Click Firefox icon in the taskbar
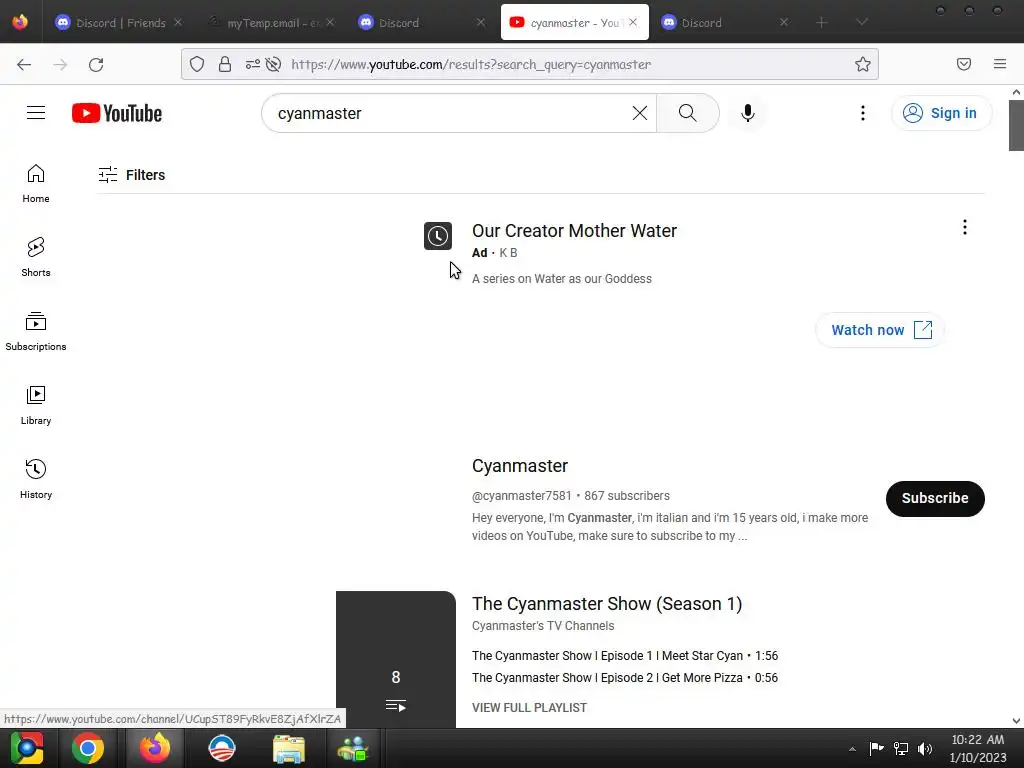 (x=155, y=748)
